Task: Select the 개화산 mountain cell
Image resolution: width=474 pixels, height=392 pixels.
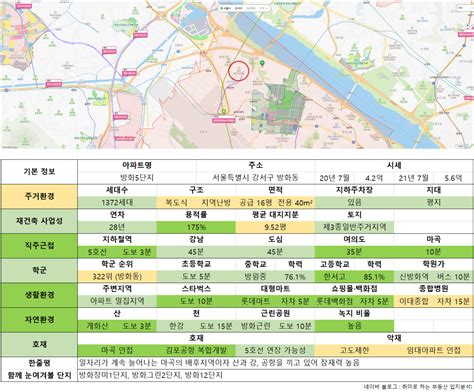Action: (x=97, y=326)
